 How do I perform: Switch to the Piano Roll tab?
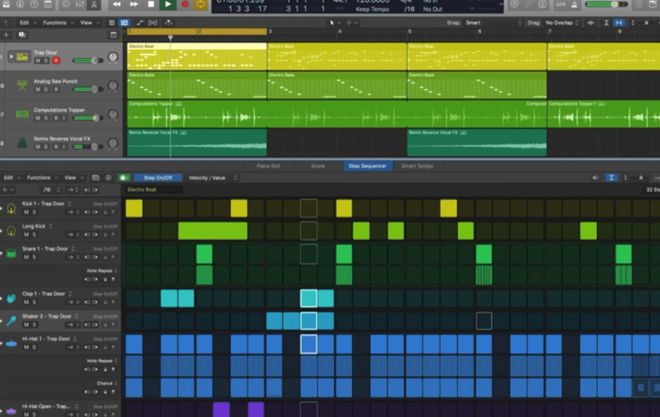pyautogui.click(x=268, y=166)
